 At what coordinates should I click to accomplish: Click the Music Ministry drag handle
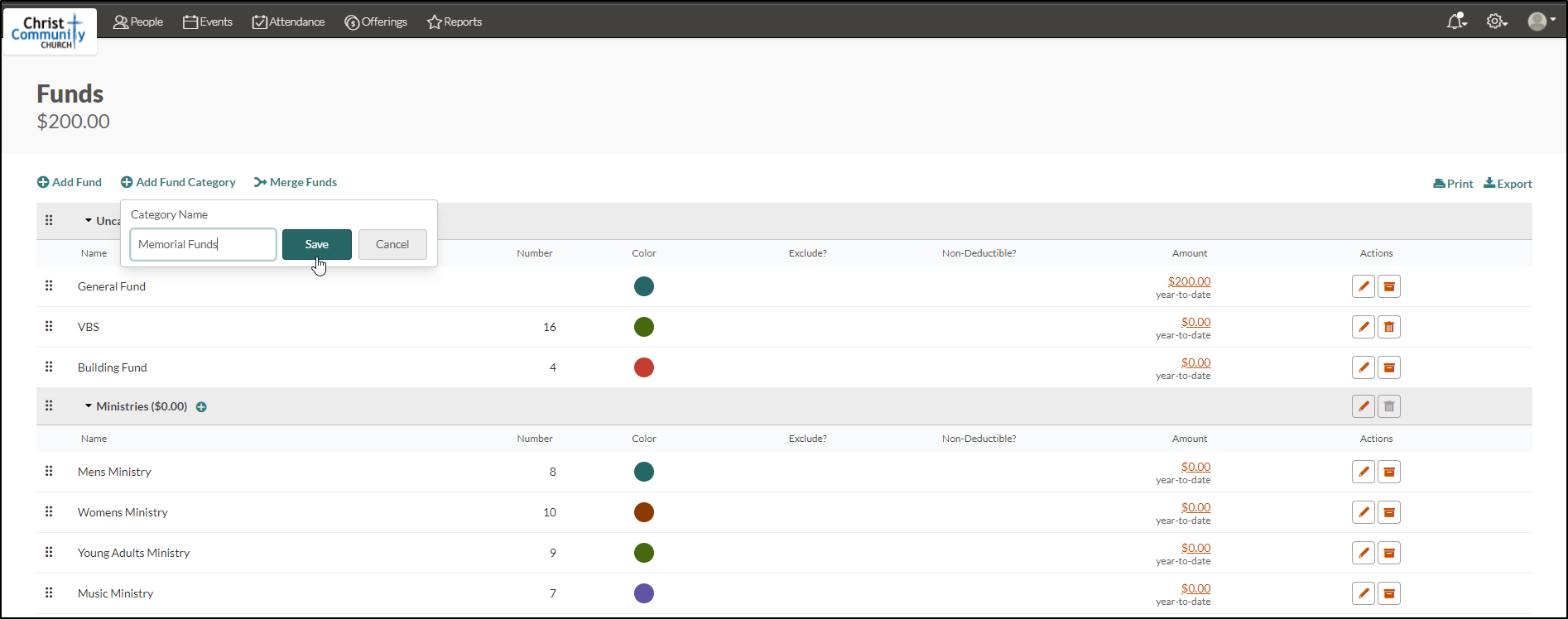click(x=49, y=593)
